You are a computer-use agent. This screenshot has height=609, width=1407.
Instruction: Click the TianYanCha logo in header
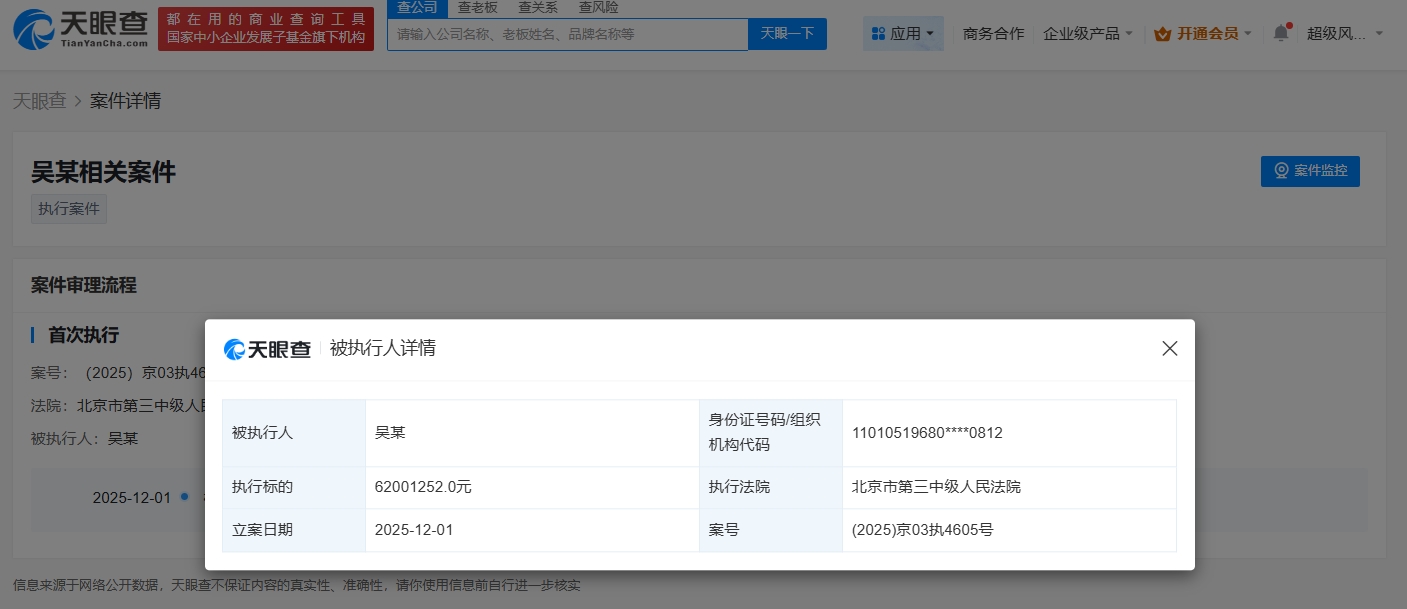[x=80, y=29]
